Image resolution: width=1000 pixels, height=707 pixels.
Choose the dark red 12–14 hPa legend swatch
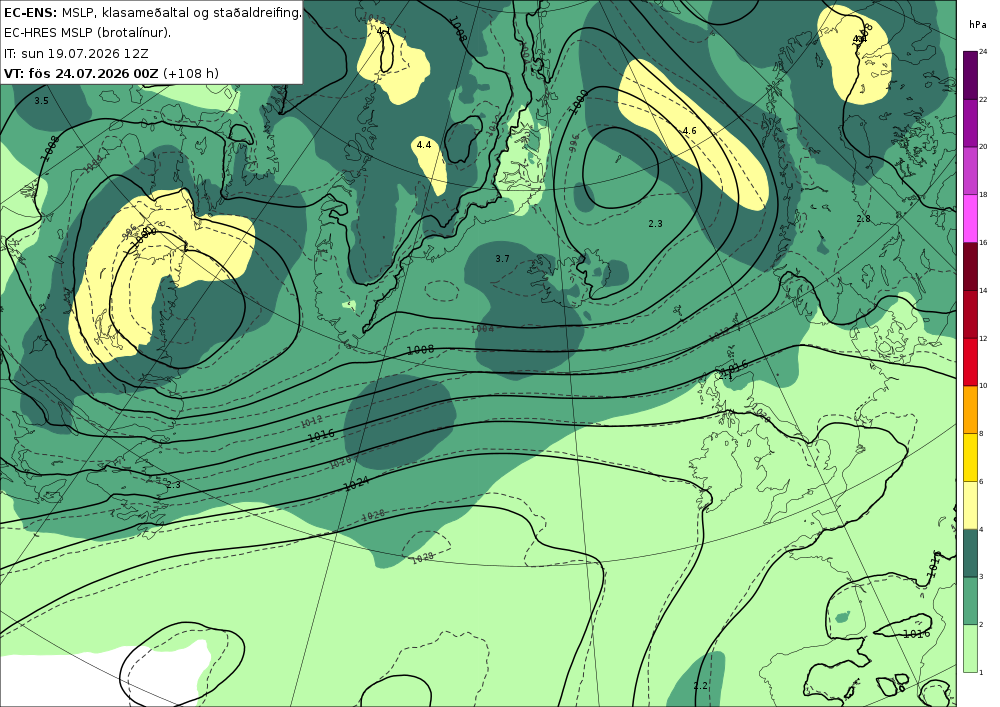[971, 314]
